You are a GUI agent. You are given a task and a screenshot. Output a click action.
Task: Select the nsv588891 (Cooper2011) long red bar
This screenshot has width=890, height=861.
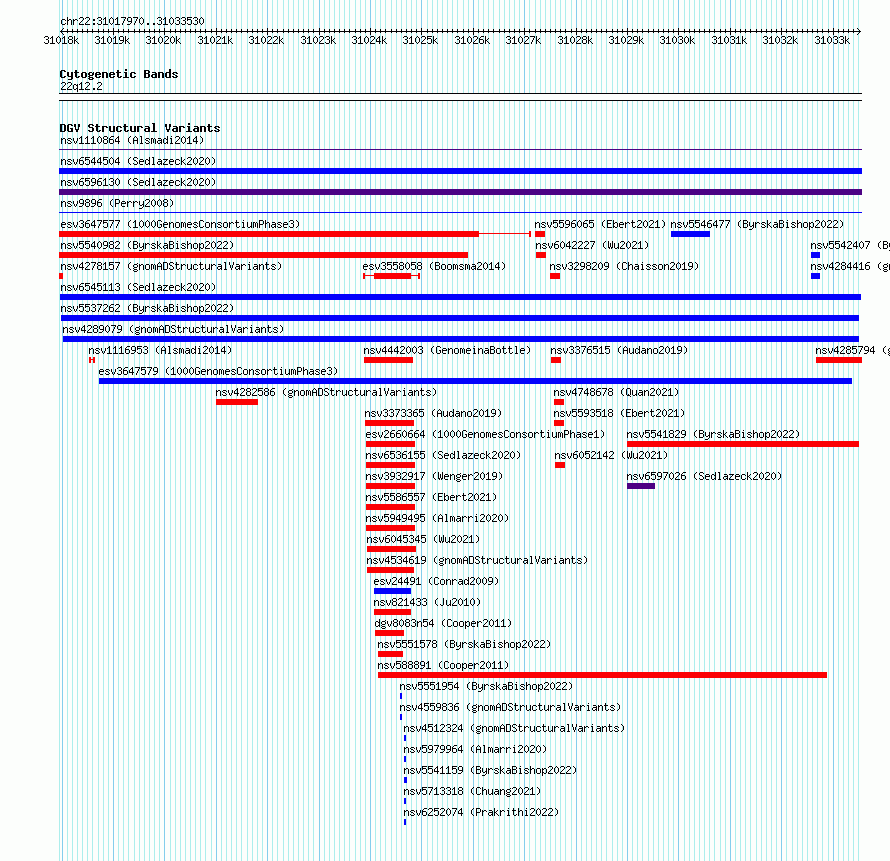[x=602, y=675]
